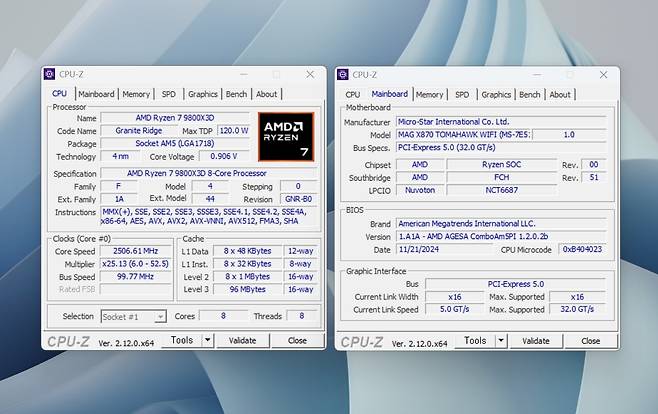Open the About tab in the left window
The width and height of the screenshot is (658, 414).
pyautogui.click(x=266, y=95)
